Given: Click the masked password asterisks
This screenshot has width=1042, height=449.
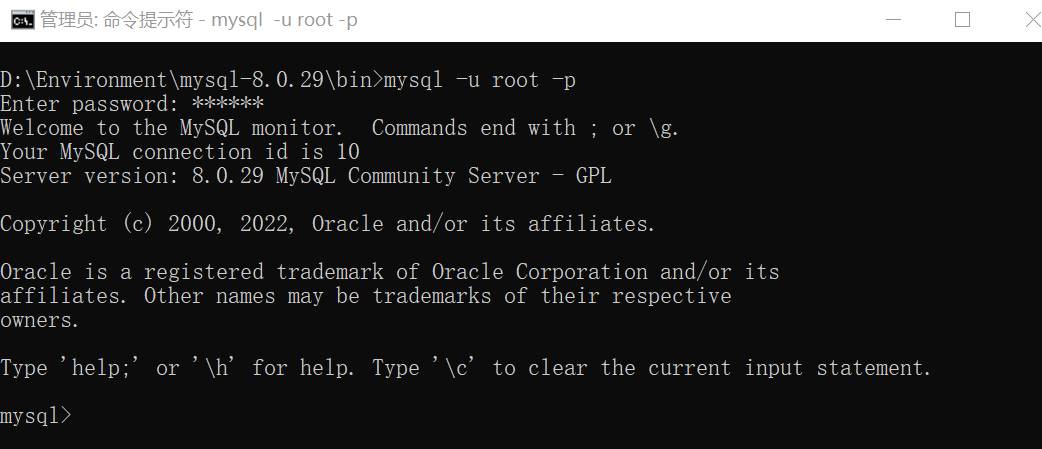Looking at the screenshot, I should tap(228, 104).
